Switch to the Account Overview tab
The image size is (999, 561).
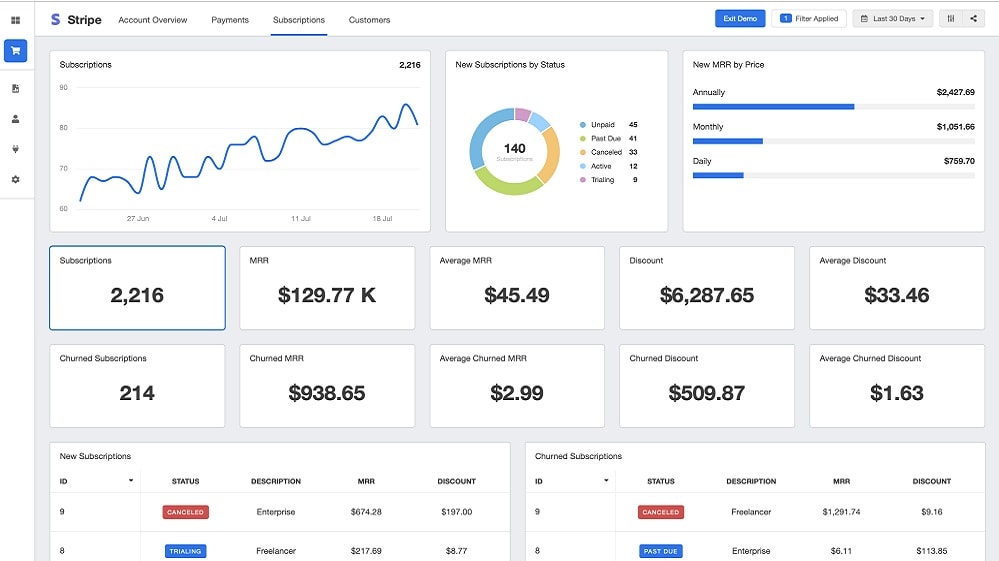153,20
